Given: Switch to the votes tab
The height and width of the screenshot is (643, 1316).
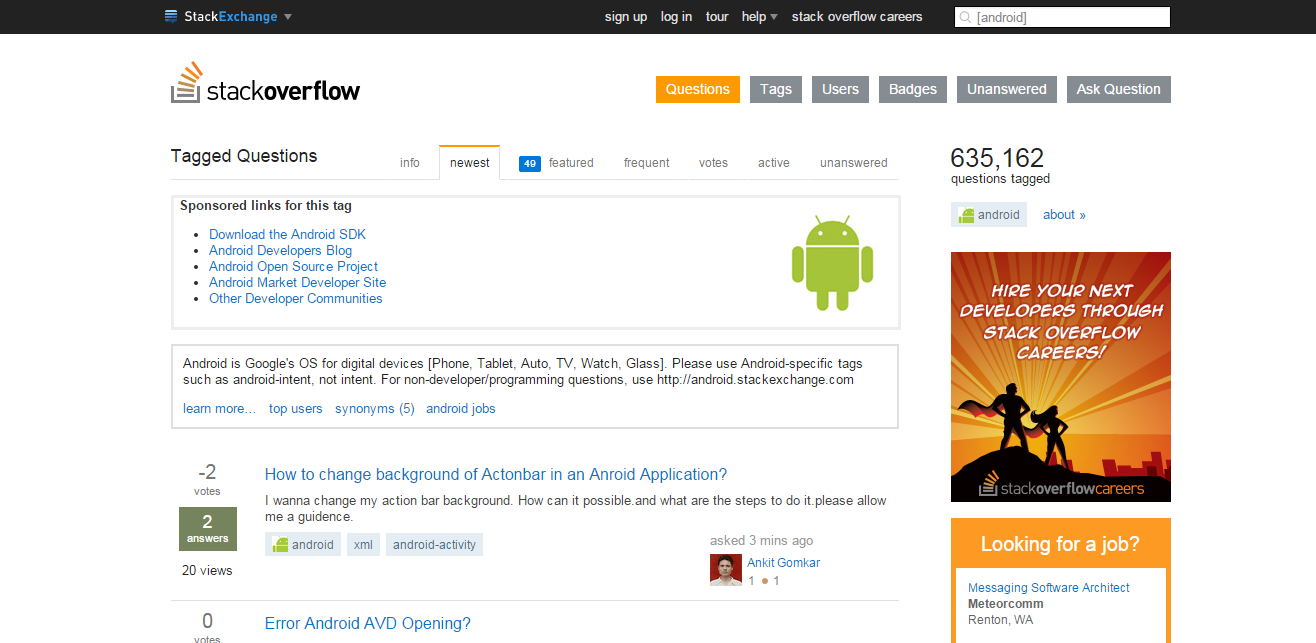Looking at the screenshot, I should coord(713,163).
